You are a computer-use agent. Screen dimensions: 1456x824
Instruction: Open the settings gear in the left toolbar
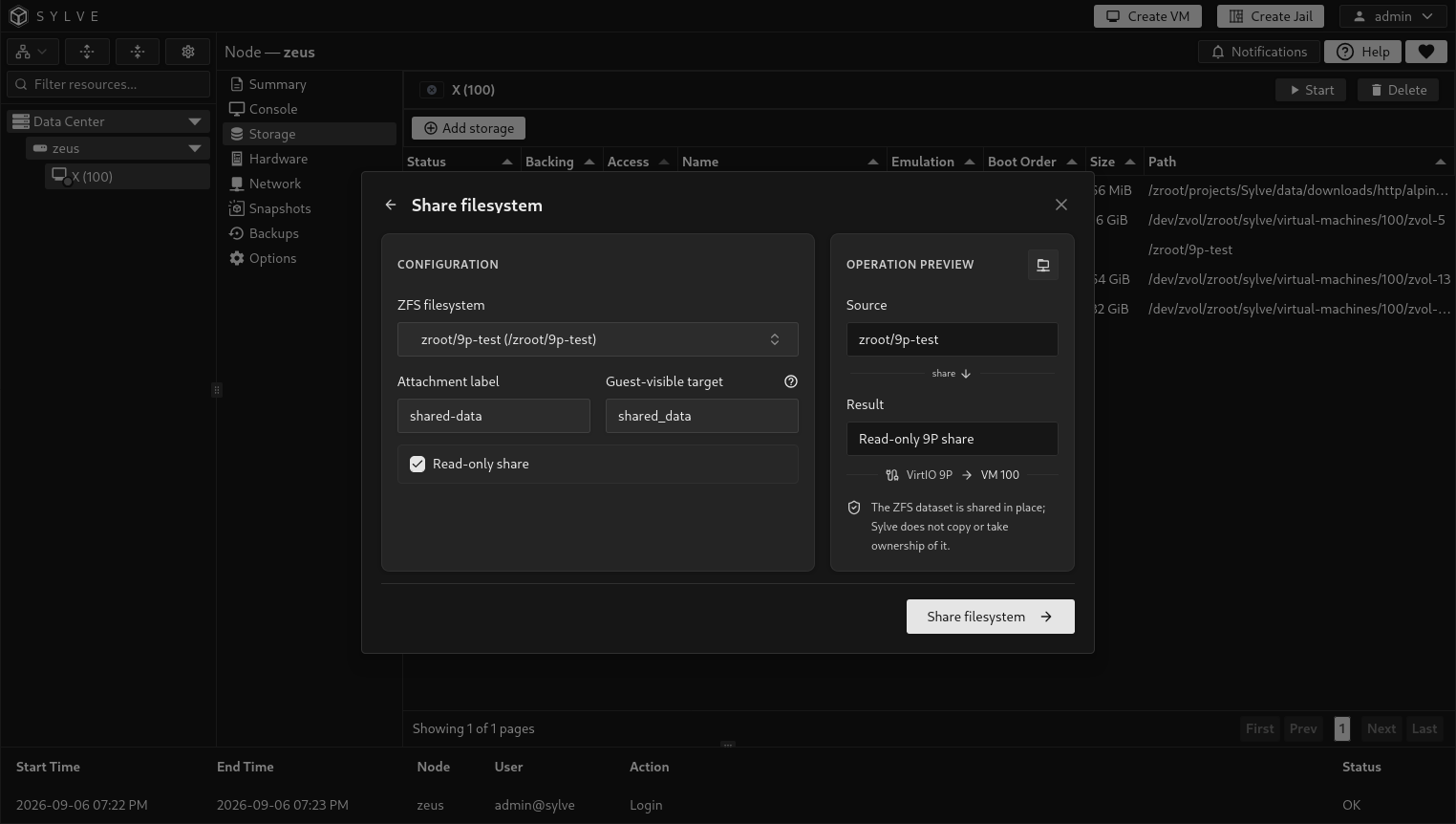coord(188,52)
